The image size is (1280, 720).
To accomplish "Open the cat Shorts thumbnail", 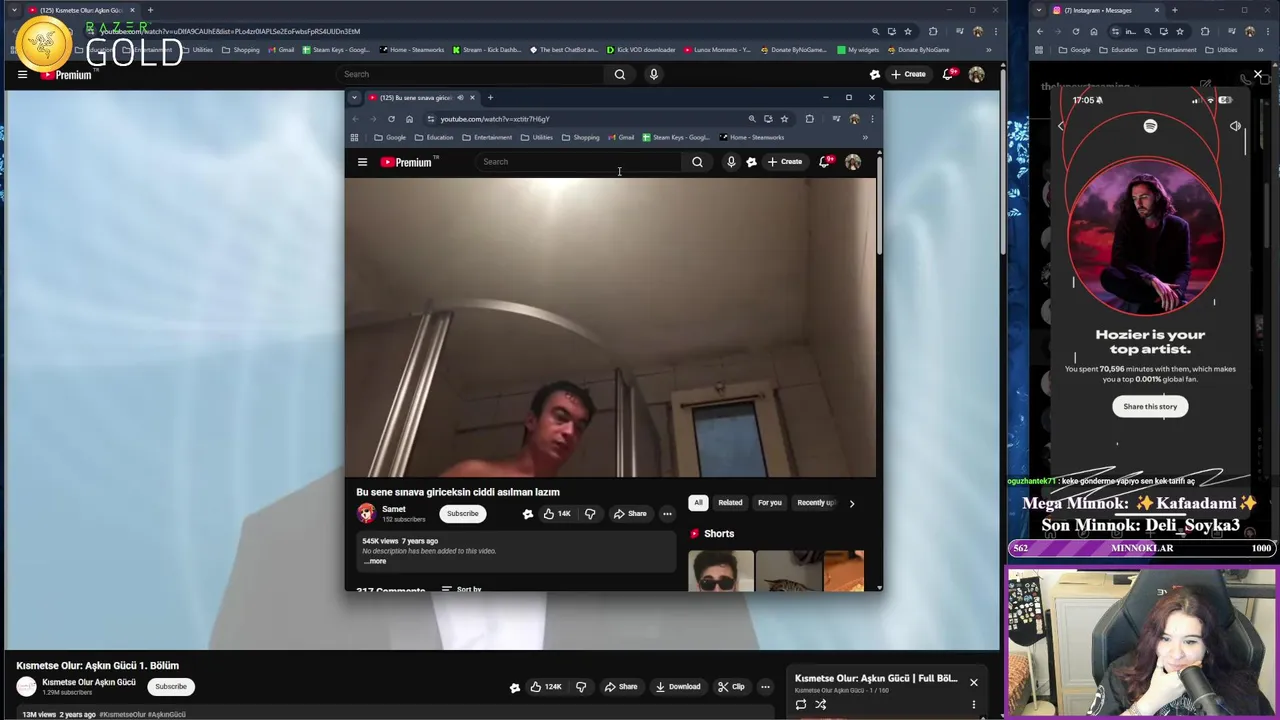I will [x=789, y=570].
